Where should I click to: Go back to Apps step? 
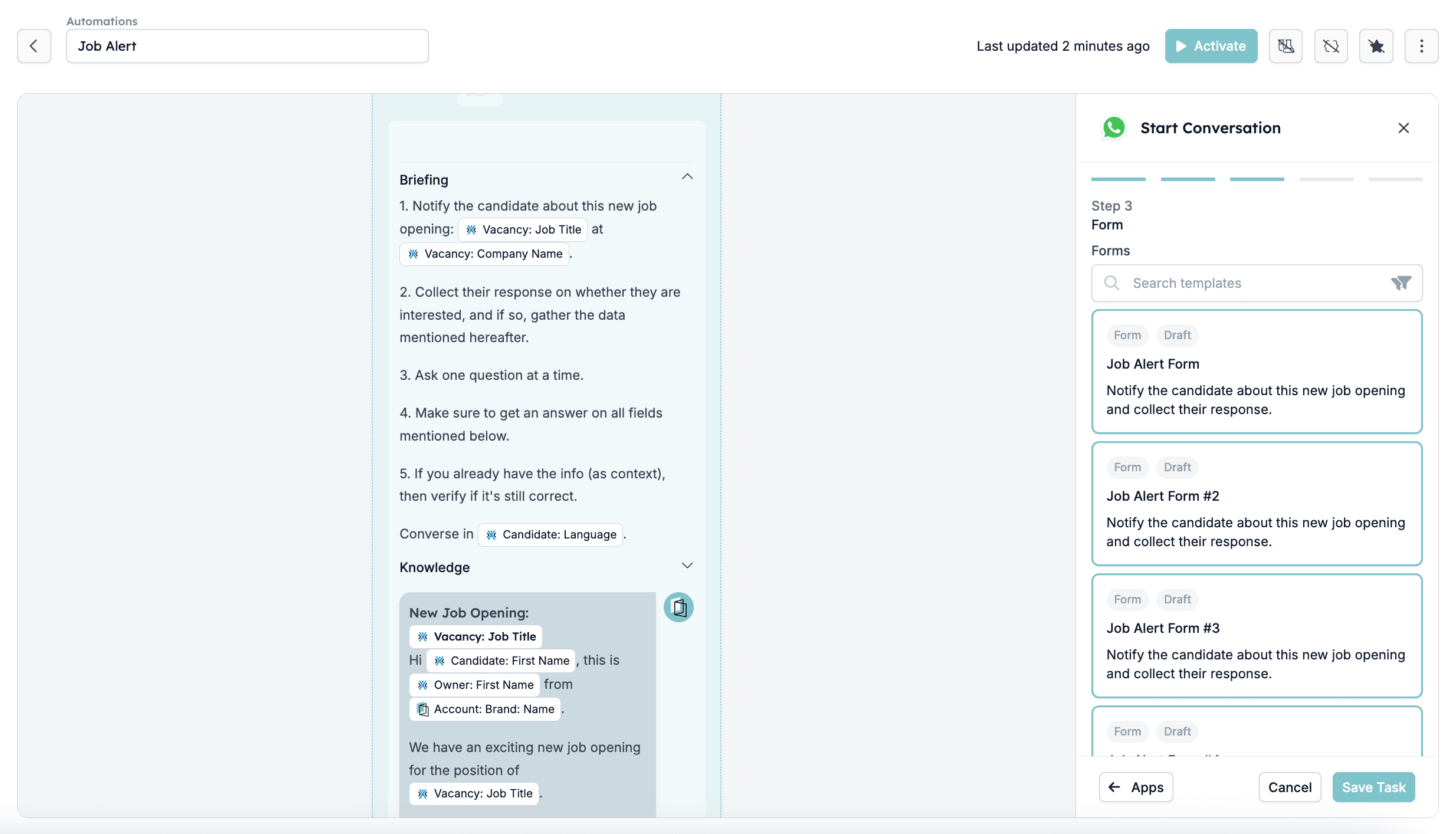tap(1136, 787)
